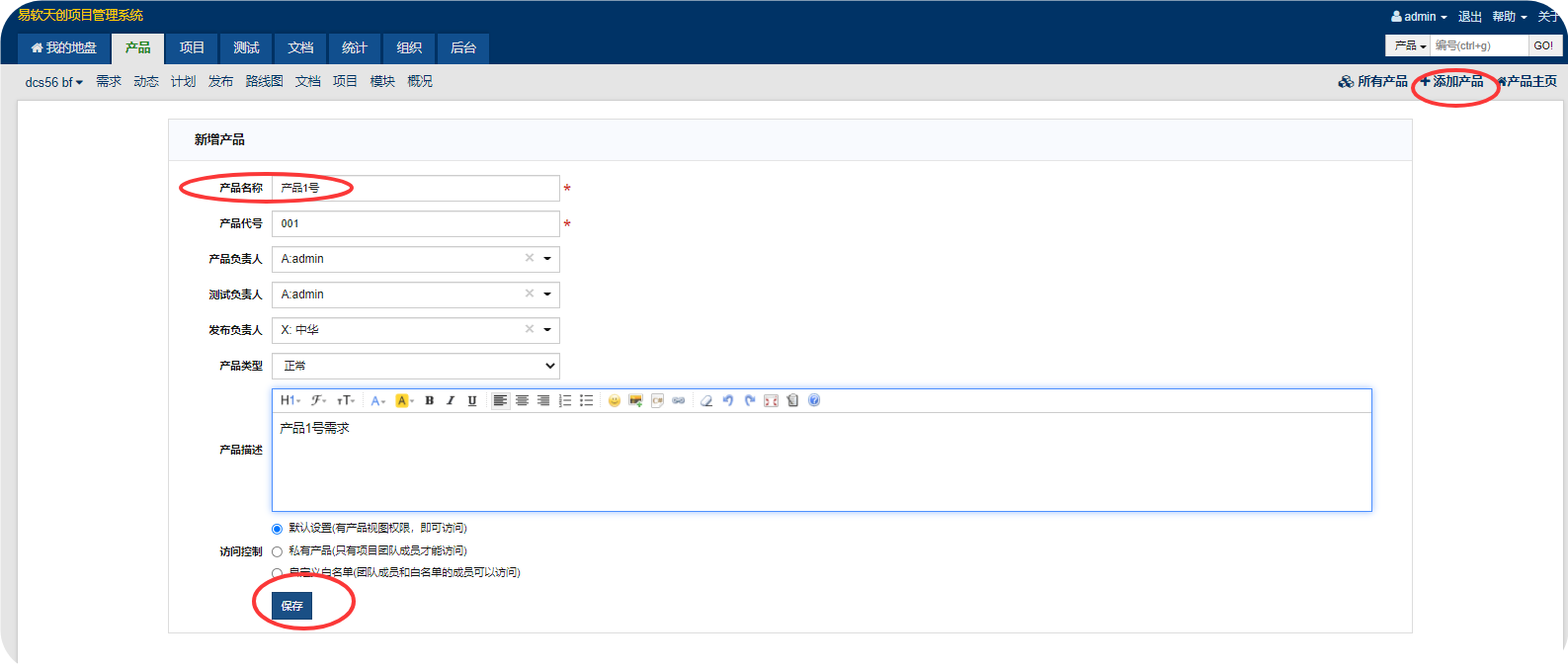
Task: Click 添加产品 link
Action: coord(1452,81)
